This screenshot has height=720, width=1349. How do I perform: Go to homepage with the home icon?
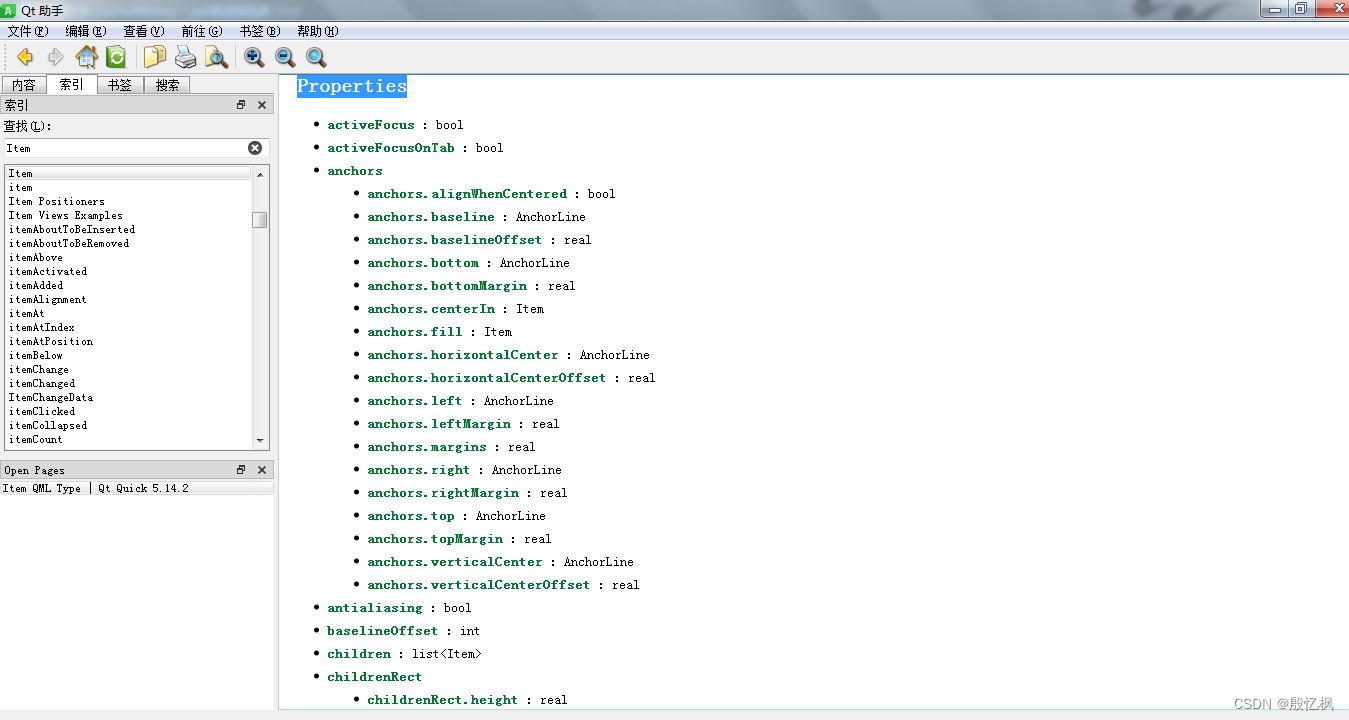coord(87,57)
